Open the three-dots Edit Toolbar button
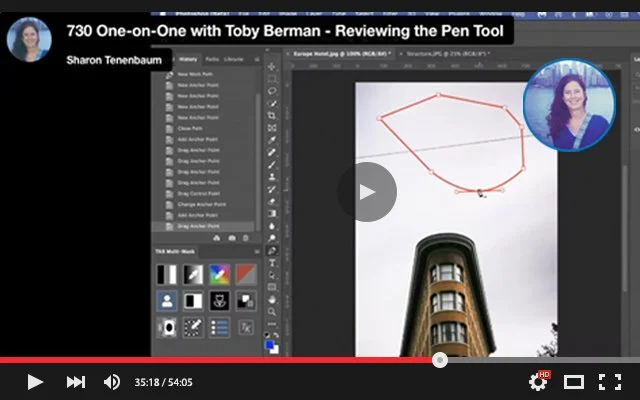This screenshot has height=400, width=640. tap(272, 324)
